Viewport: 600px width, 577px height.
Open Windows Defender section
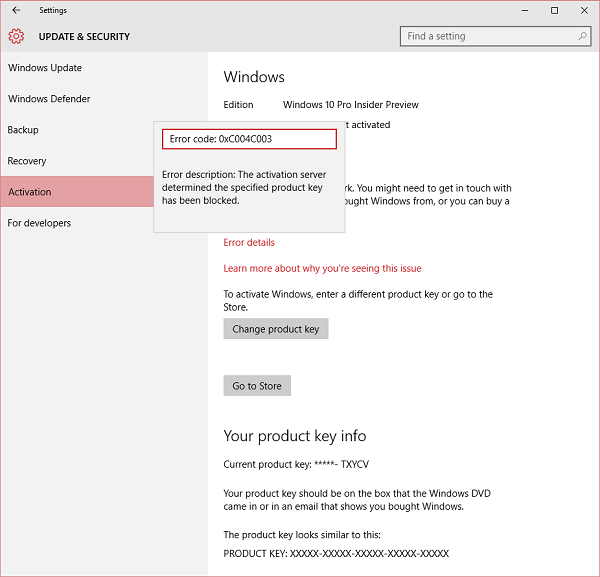(49, 99)
